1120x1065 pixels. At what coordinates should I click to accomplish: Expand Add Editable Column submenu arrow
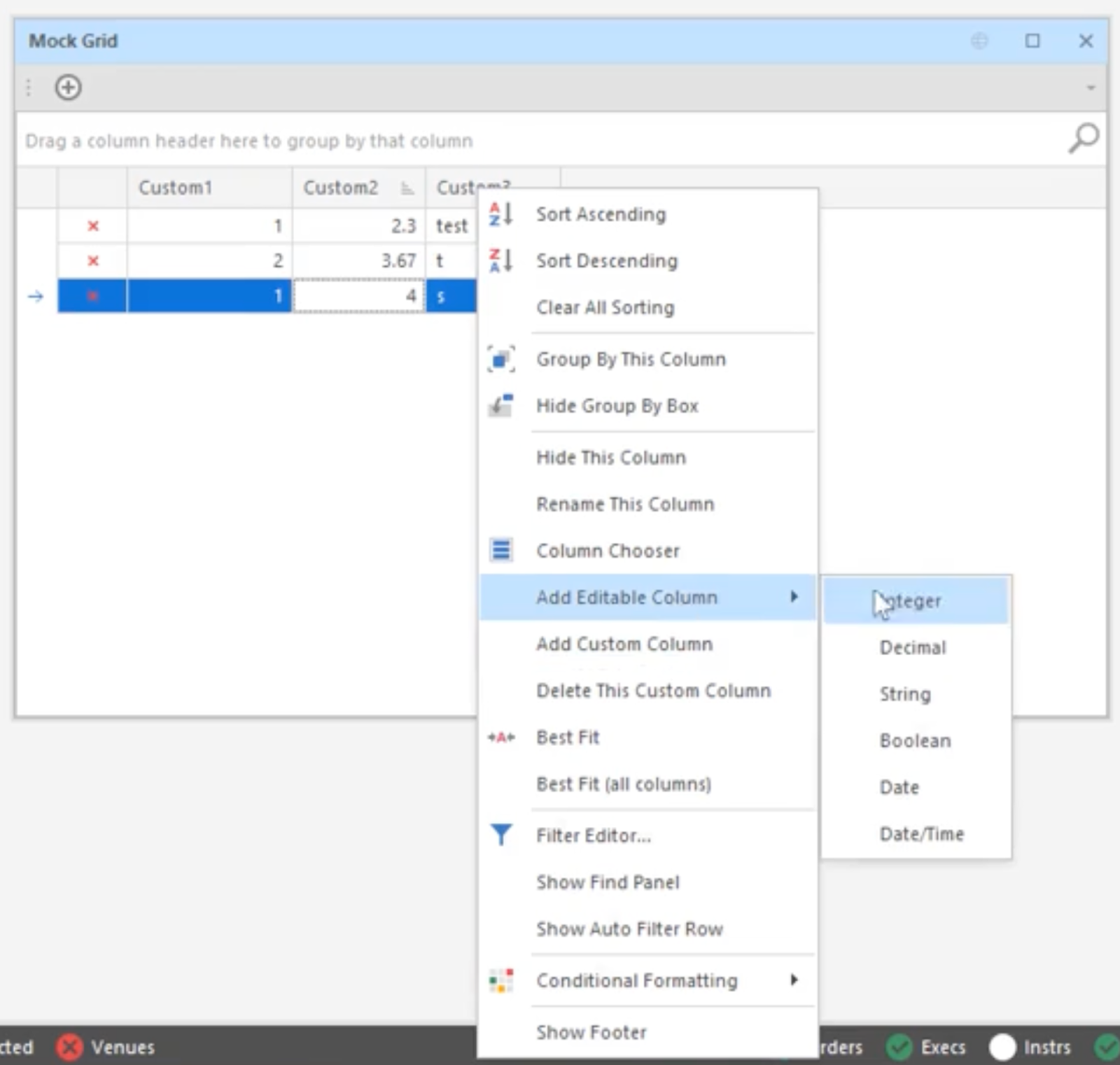[x=794, y=597]
